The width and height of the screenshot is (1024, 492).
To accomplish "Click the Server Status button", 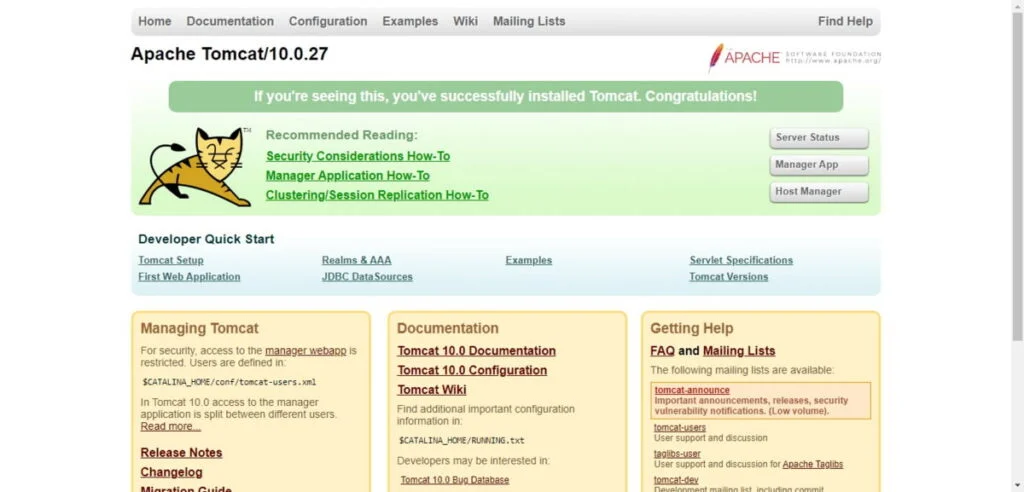I will [x=819, y=138].
